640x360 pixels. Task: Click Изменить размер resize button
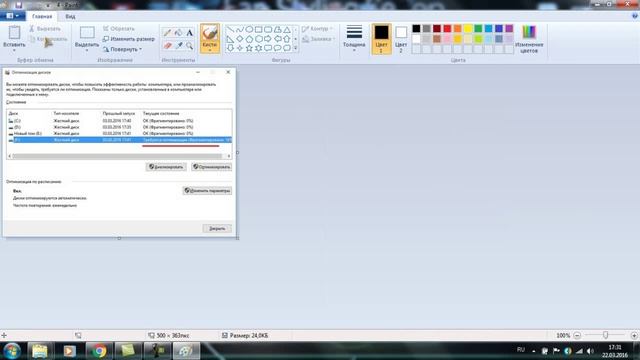coord(129,39)
